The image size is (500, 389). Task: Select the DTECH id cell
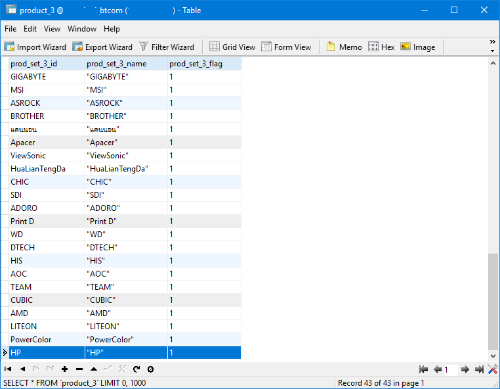click(x=47, y=248)
